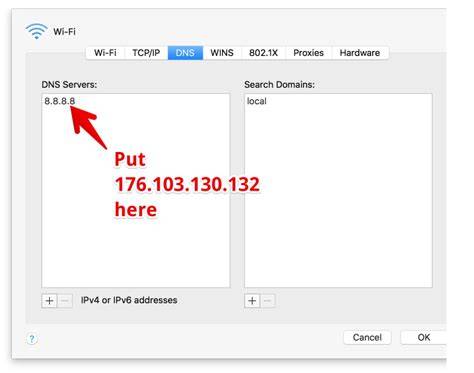
Task: Click the DNS Servers label
Action: pos(69,85)
